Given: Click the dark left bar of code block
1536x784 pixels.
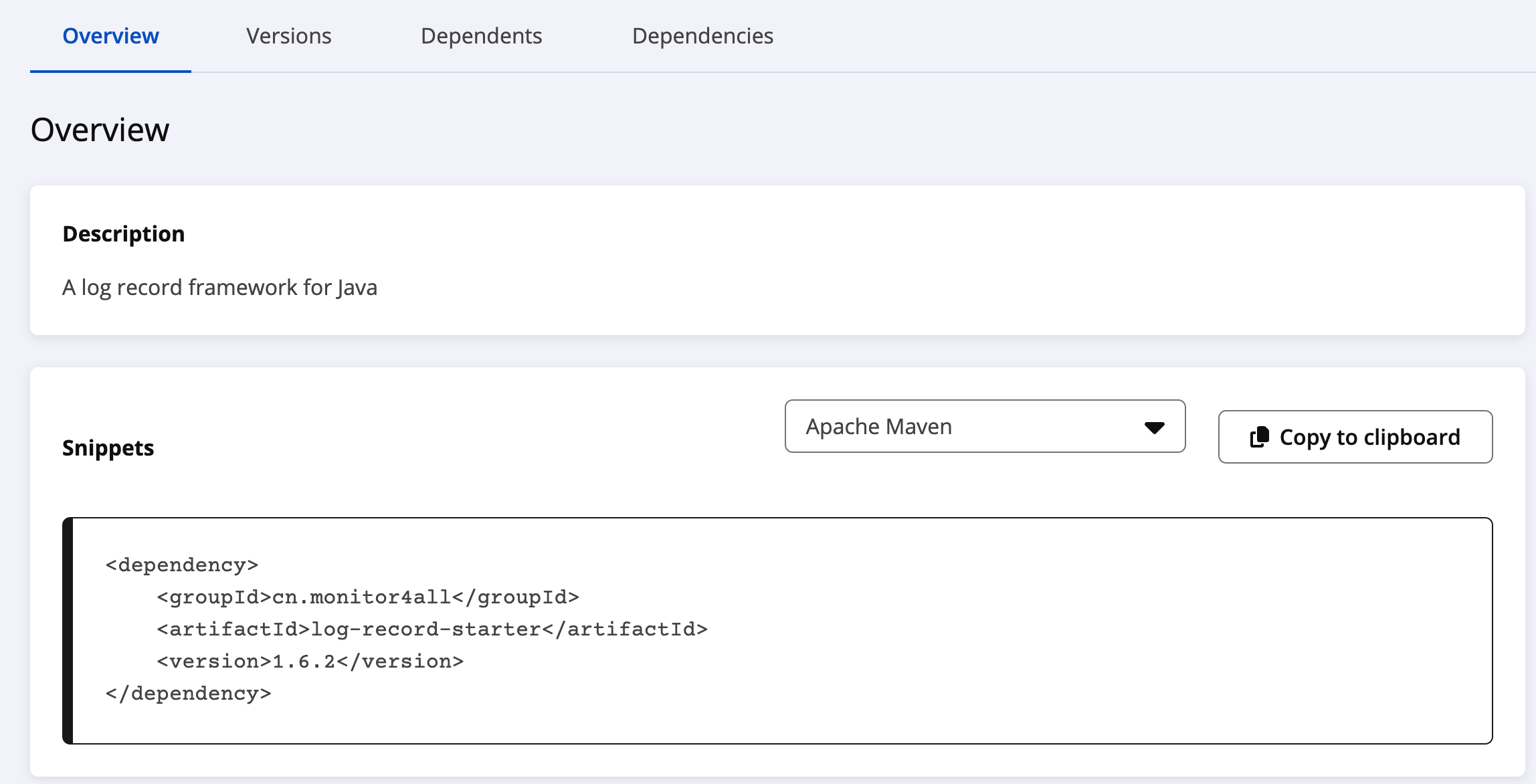Looking at the screenshot, I should point(68,630).
